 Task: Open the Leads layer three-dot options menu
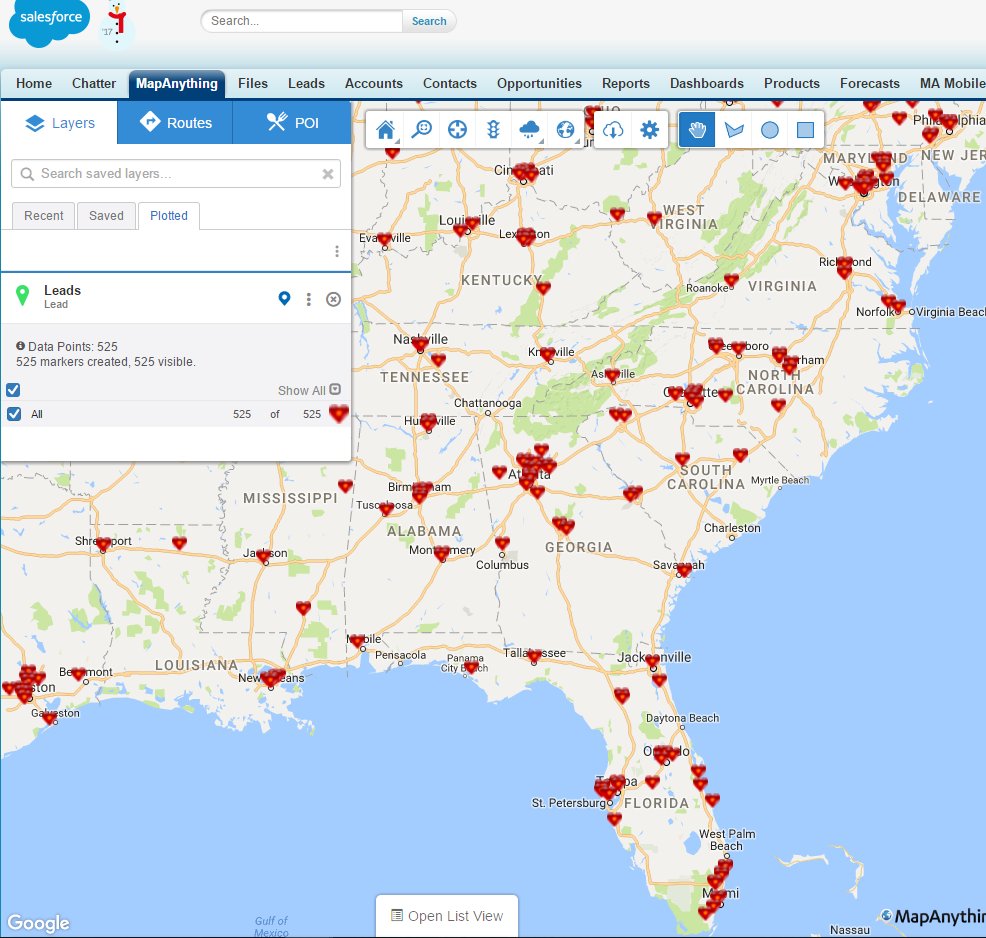click(308, 299)
